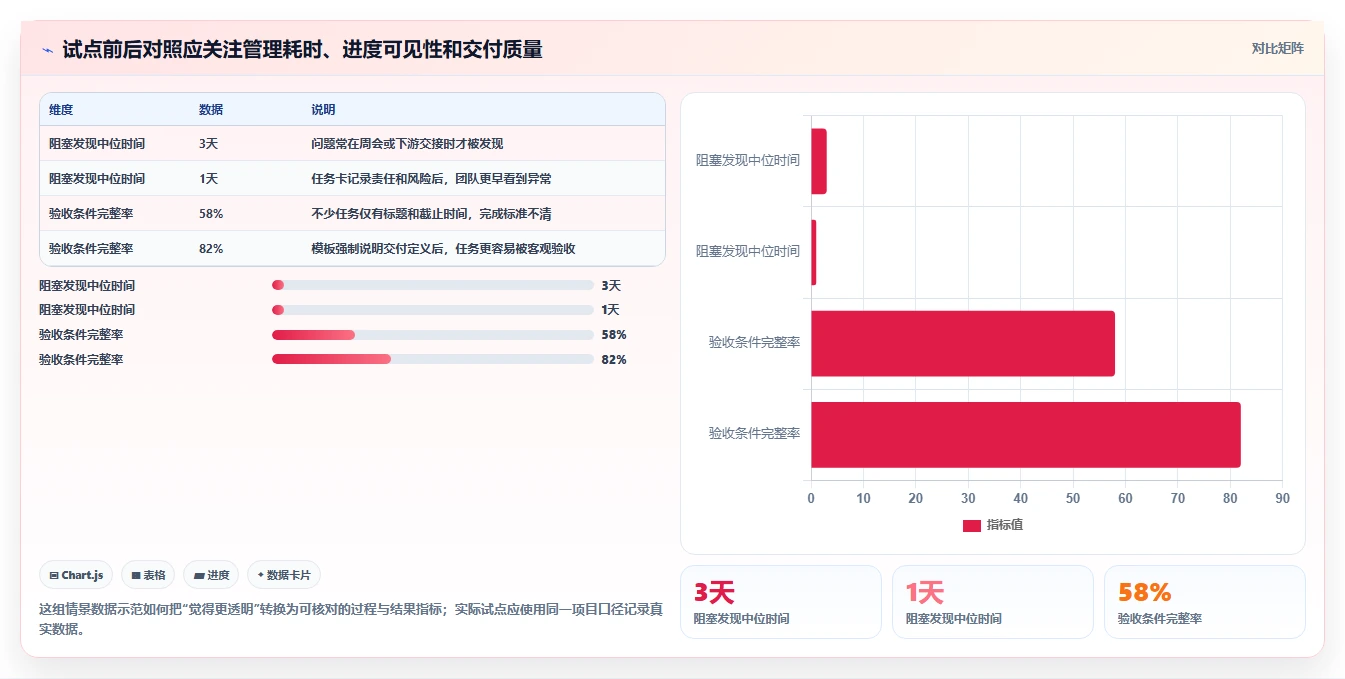Click the 对比矩阵 label in the header
The width and height of the screenshot is (1345, 679).
coord(1277,48)
